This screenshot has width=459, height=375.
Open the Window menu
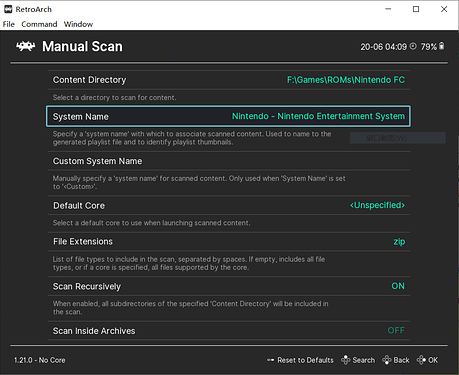(x=78, y=24)
